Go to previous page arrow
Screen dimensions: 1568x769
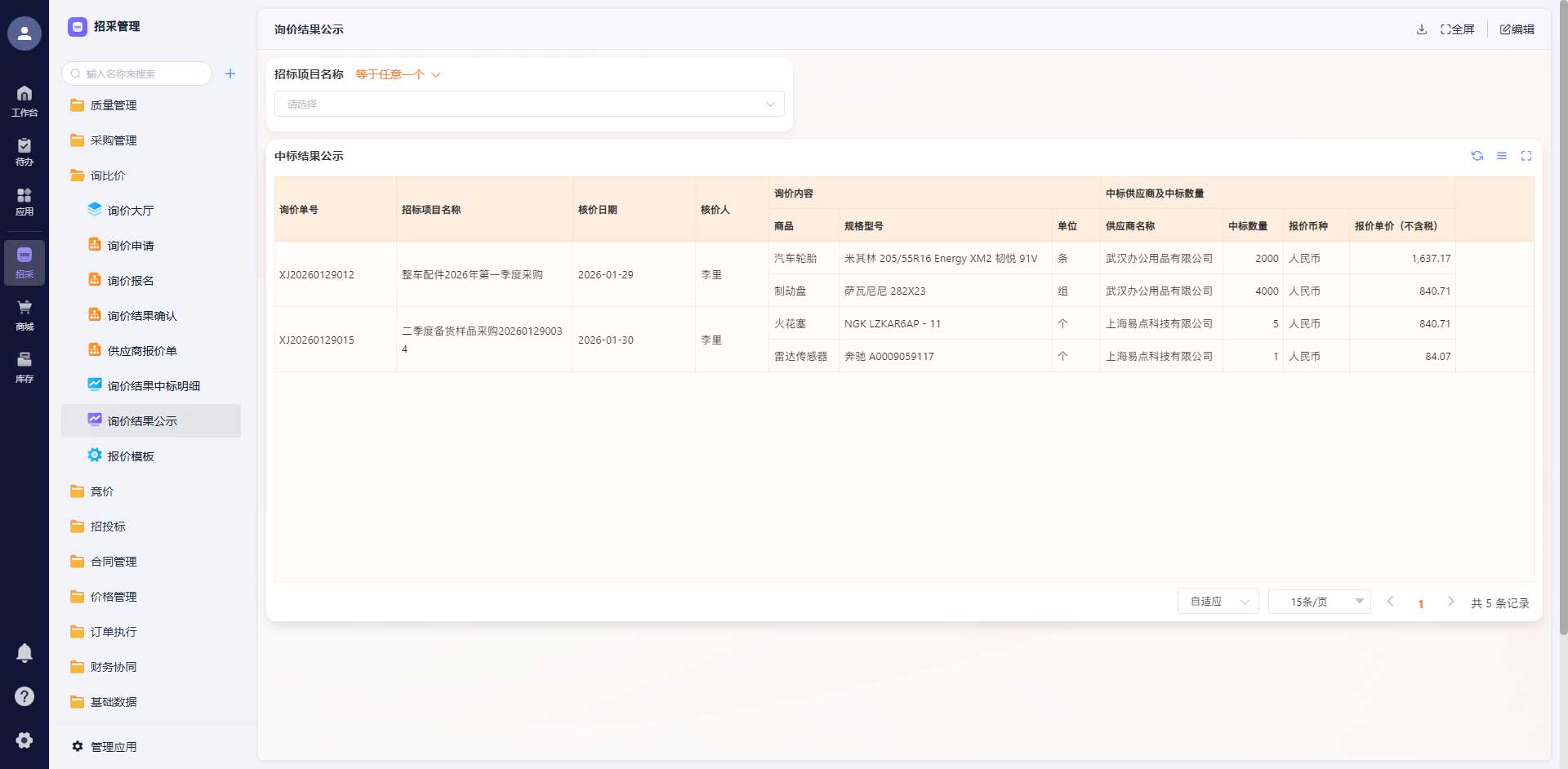(x=1390, y=602)
